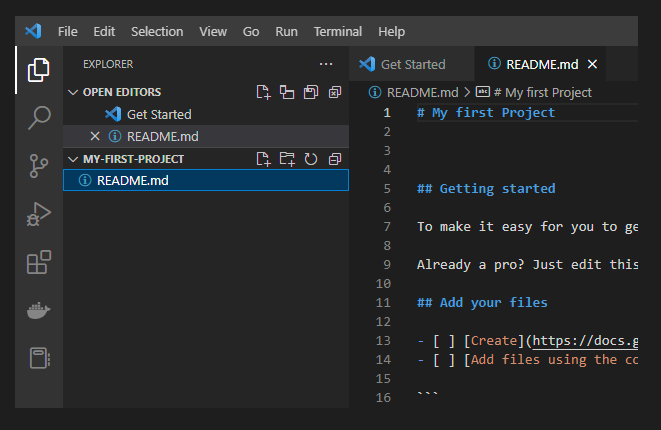Switch to the README.md editor tab
The image size is (661, 430).
pos(540,64)
